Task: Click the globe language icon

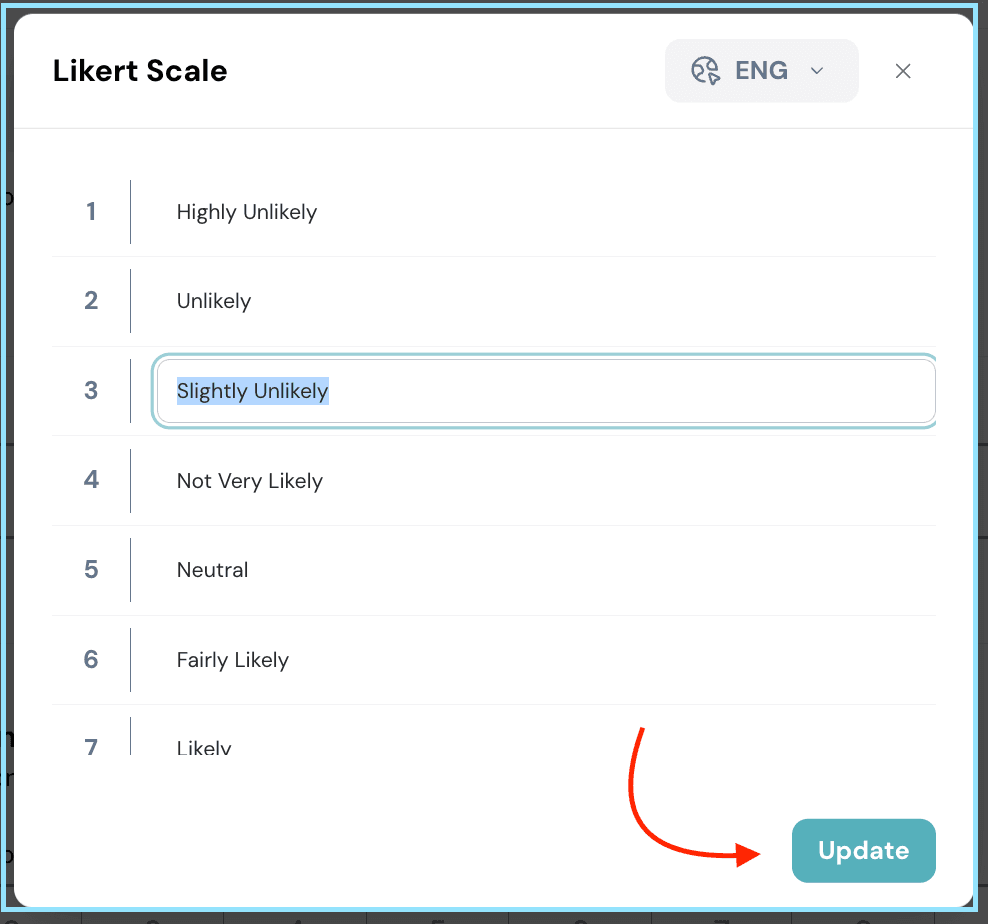Action: [706, 70]
